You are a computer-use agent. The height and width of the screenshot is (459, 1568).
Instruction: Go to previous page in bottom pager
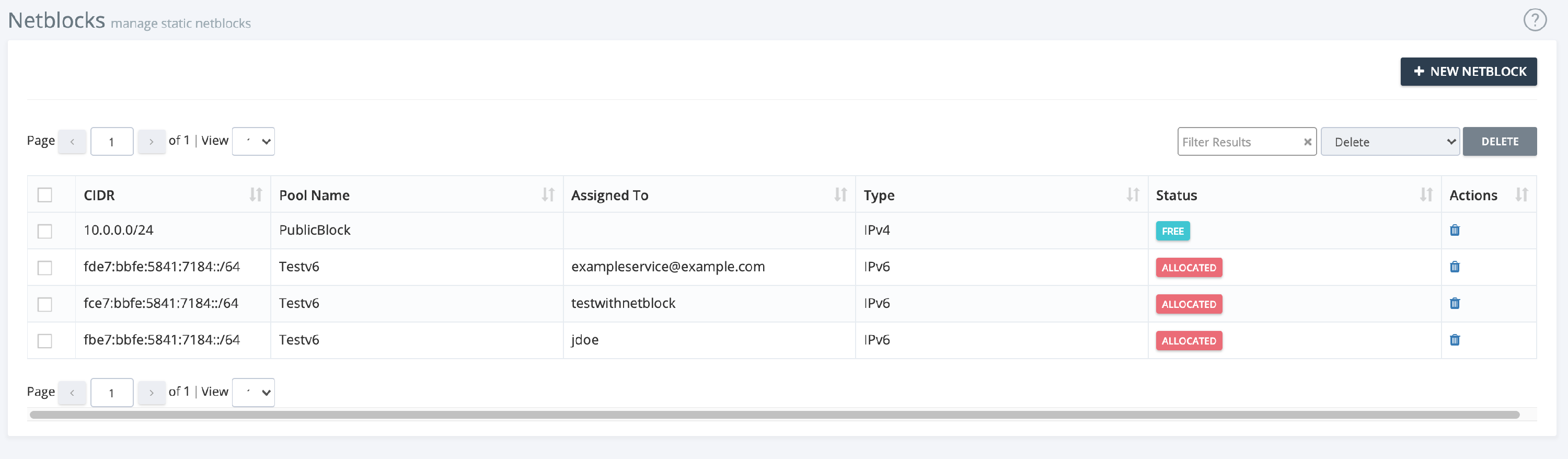click(72, 393)
